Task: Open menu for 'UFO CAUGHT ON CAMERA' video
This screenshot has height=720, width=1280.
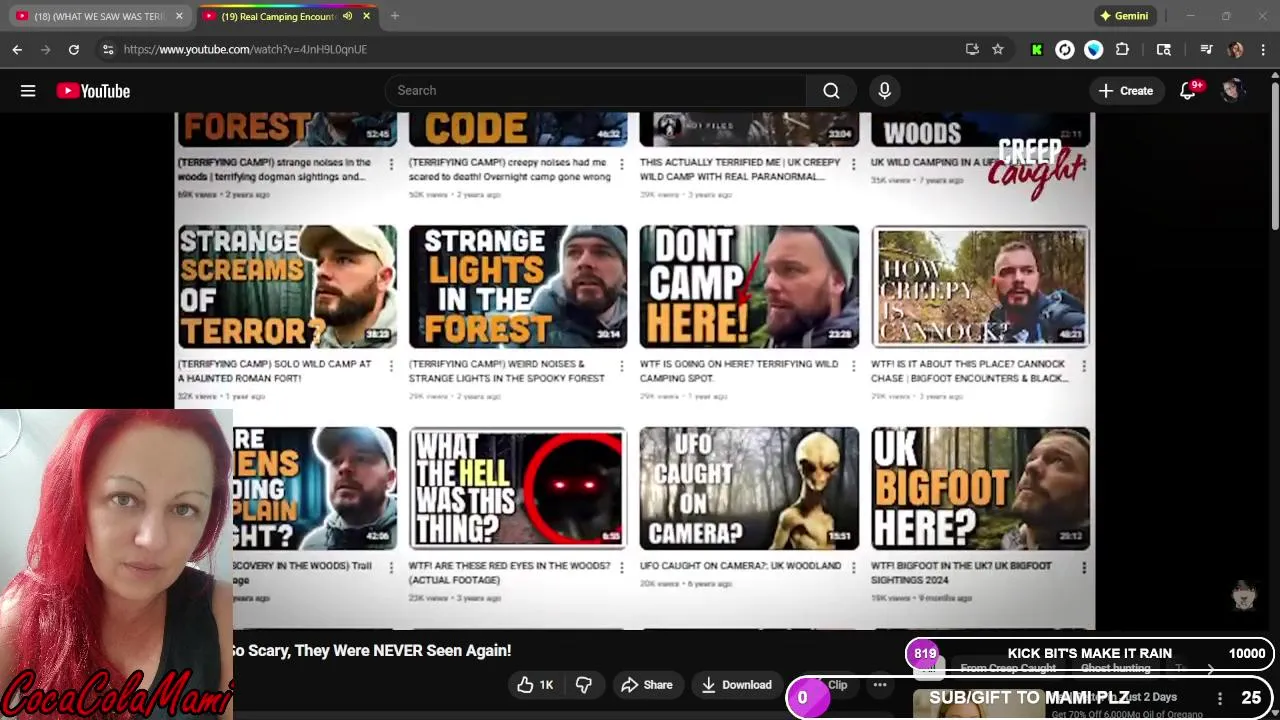Action: click(853, 568)
